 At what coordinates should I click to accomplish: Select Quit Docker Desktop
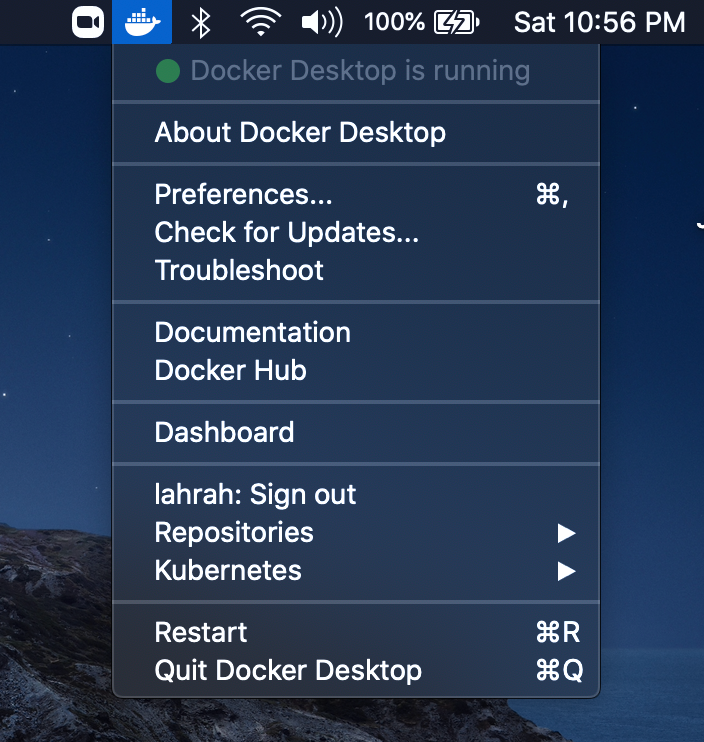click(x=356, y=670)
